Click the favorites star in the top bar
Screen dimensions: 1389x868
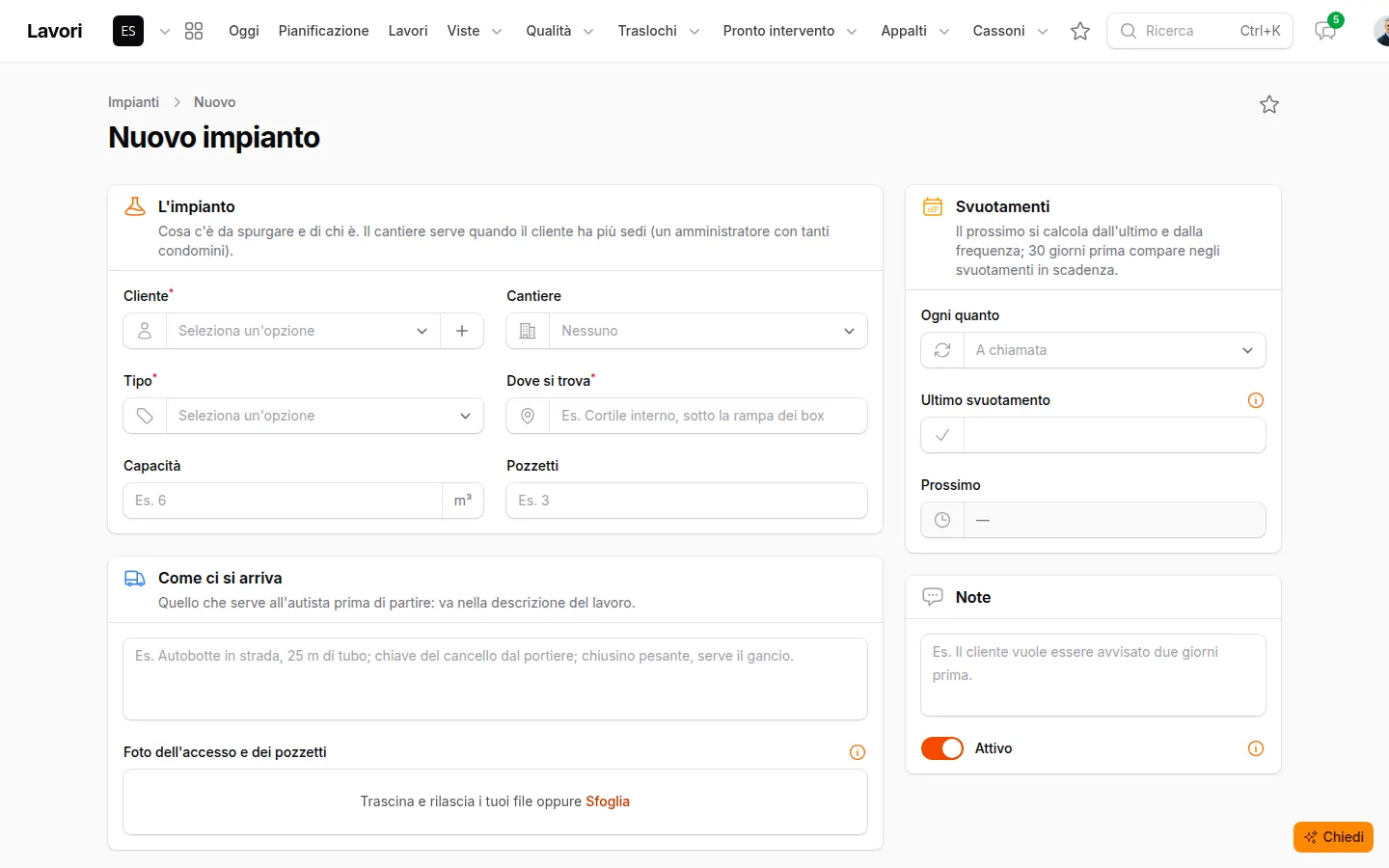pos(1080,31)
